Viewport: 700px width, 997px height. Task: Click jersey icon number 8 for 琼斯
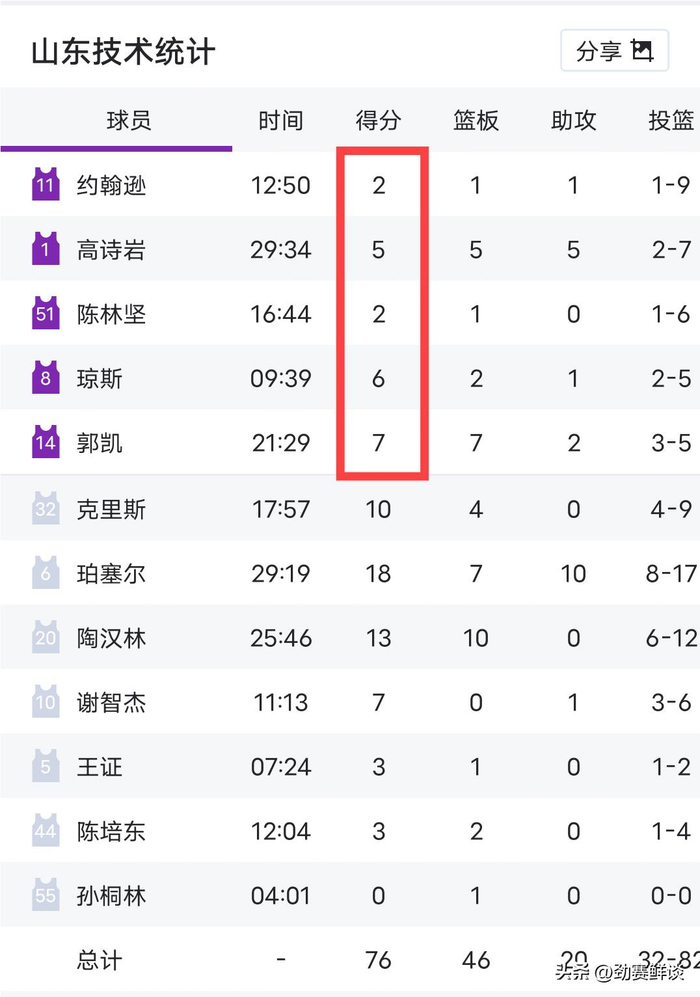44,378
